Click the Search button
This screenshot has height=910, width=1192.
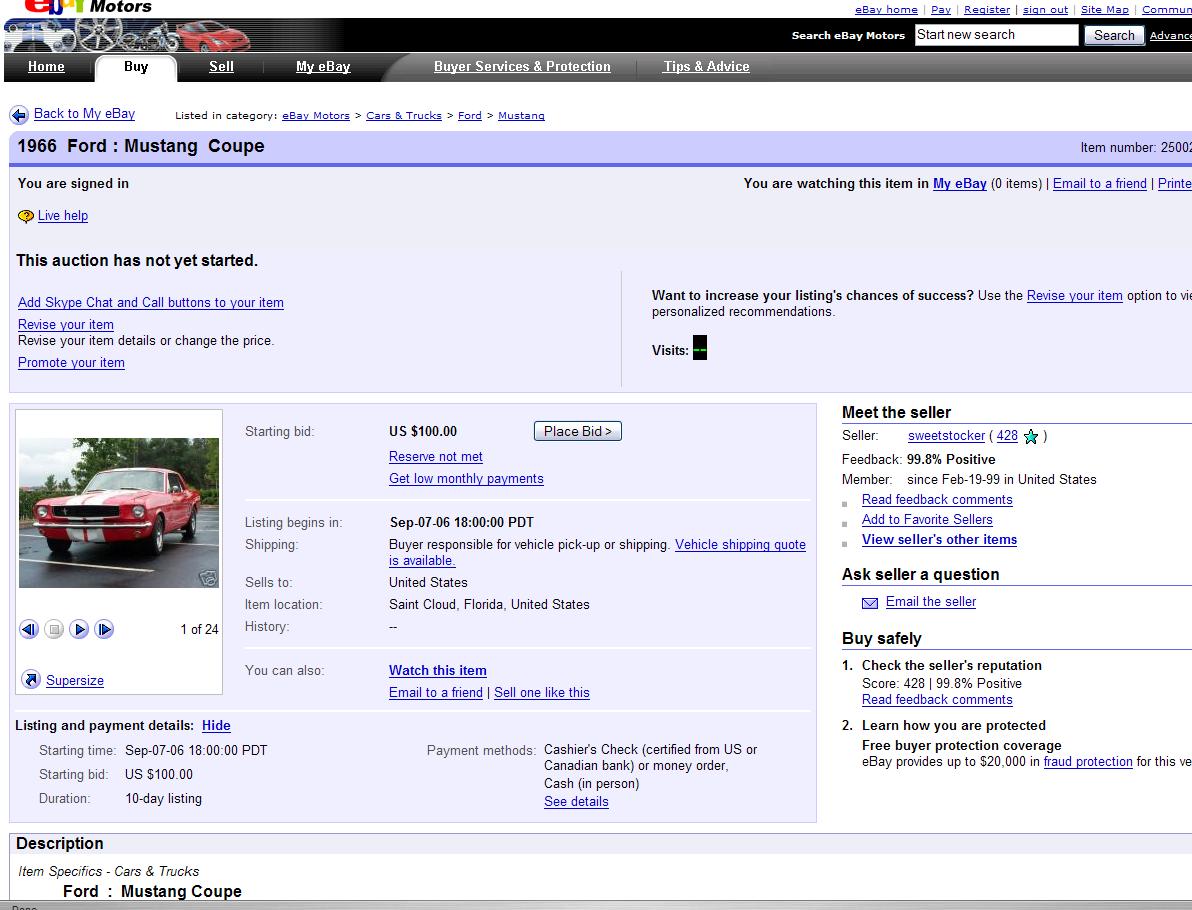1113,35
